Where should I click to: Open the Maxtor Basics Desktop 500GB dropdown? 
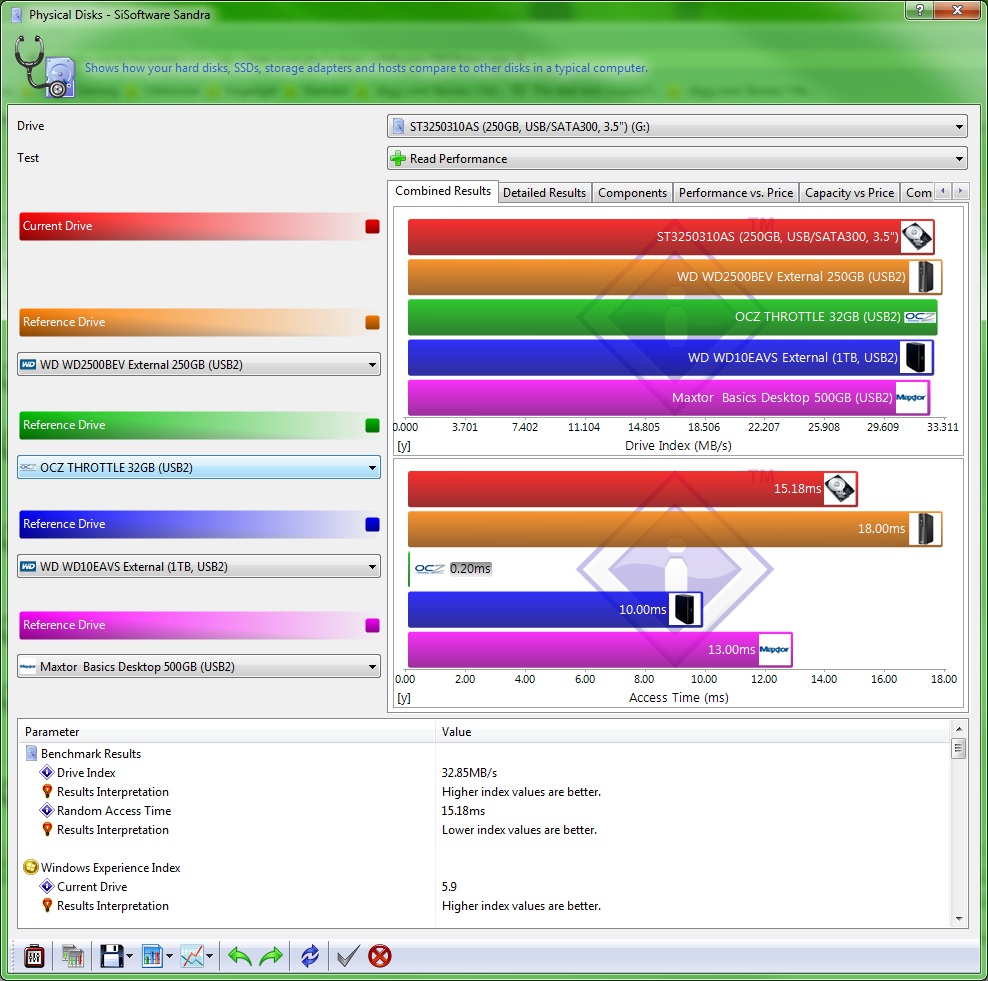[198, 667]
